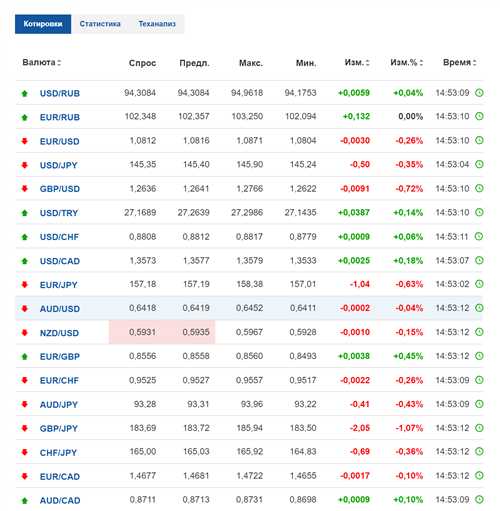Open the USD/JPY currency pair link
Viewport: 500px width, 511px height.
pyautogui.click(x=59, y=165)
